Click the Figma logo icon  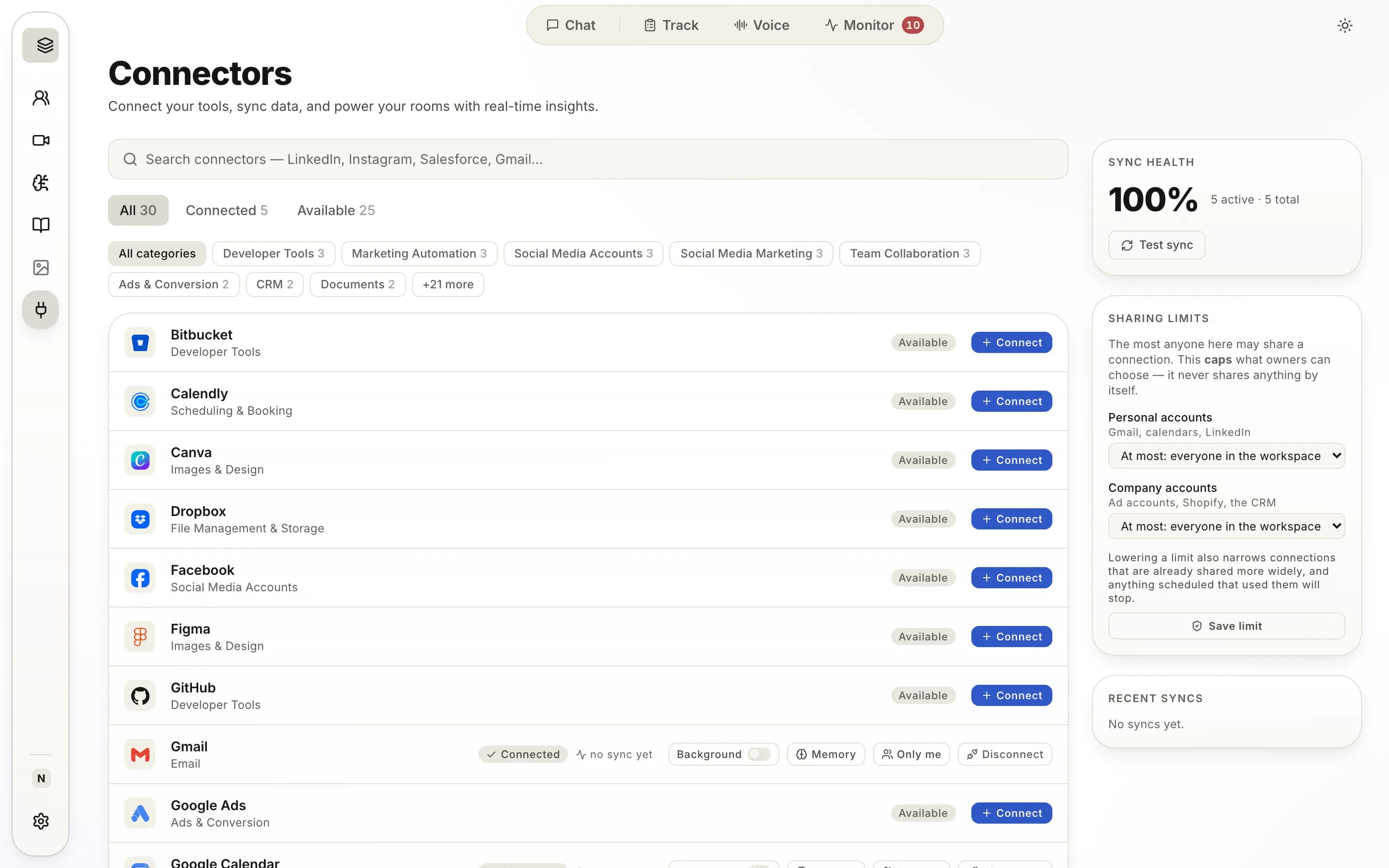pyautogui.click(x=140, y=637)
